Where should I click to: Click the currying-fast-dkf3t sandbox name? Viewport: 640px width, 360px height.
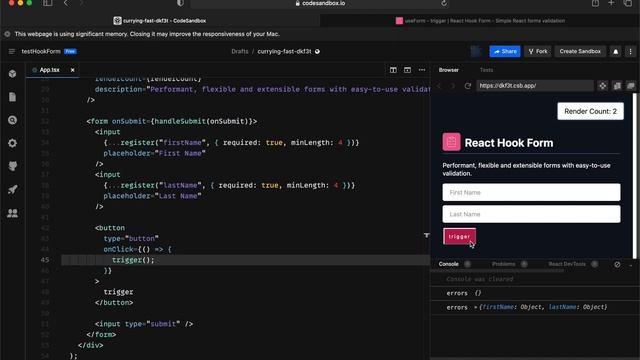284,51
